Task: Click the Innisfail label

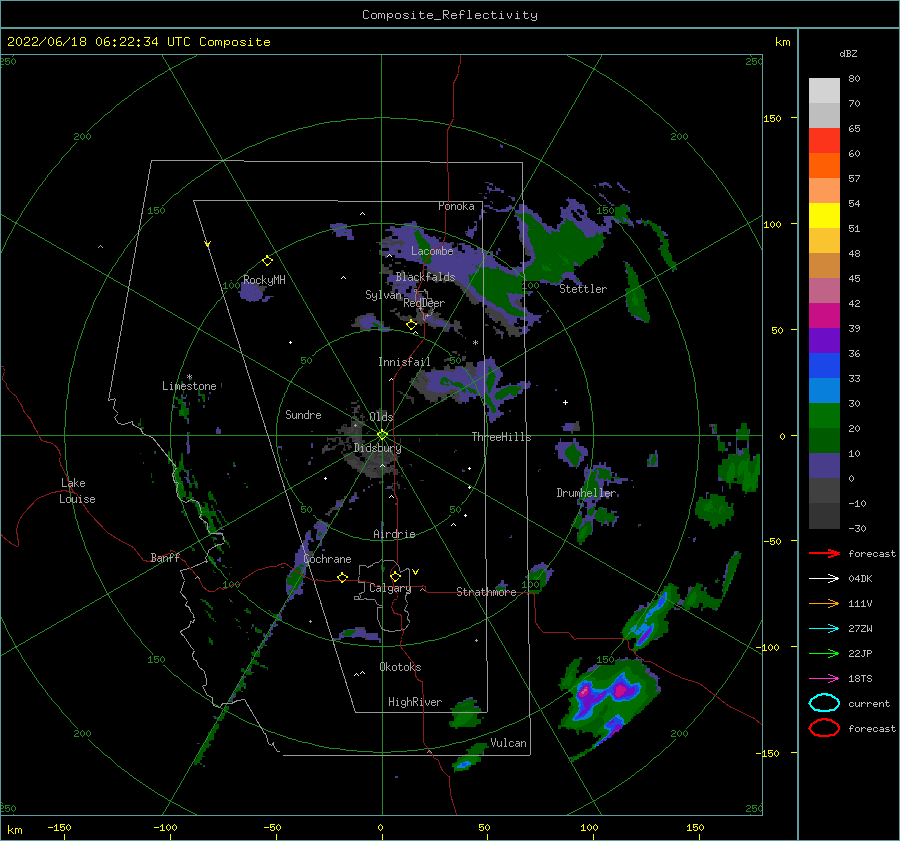Action: (x=404, y=362)
